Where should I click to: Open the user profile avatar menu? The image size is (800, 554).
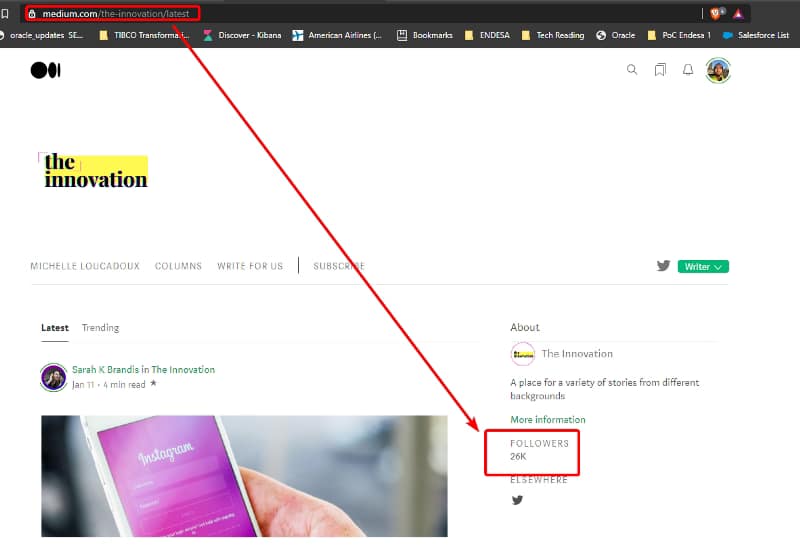[x=718, y=70]
